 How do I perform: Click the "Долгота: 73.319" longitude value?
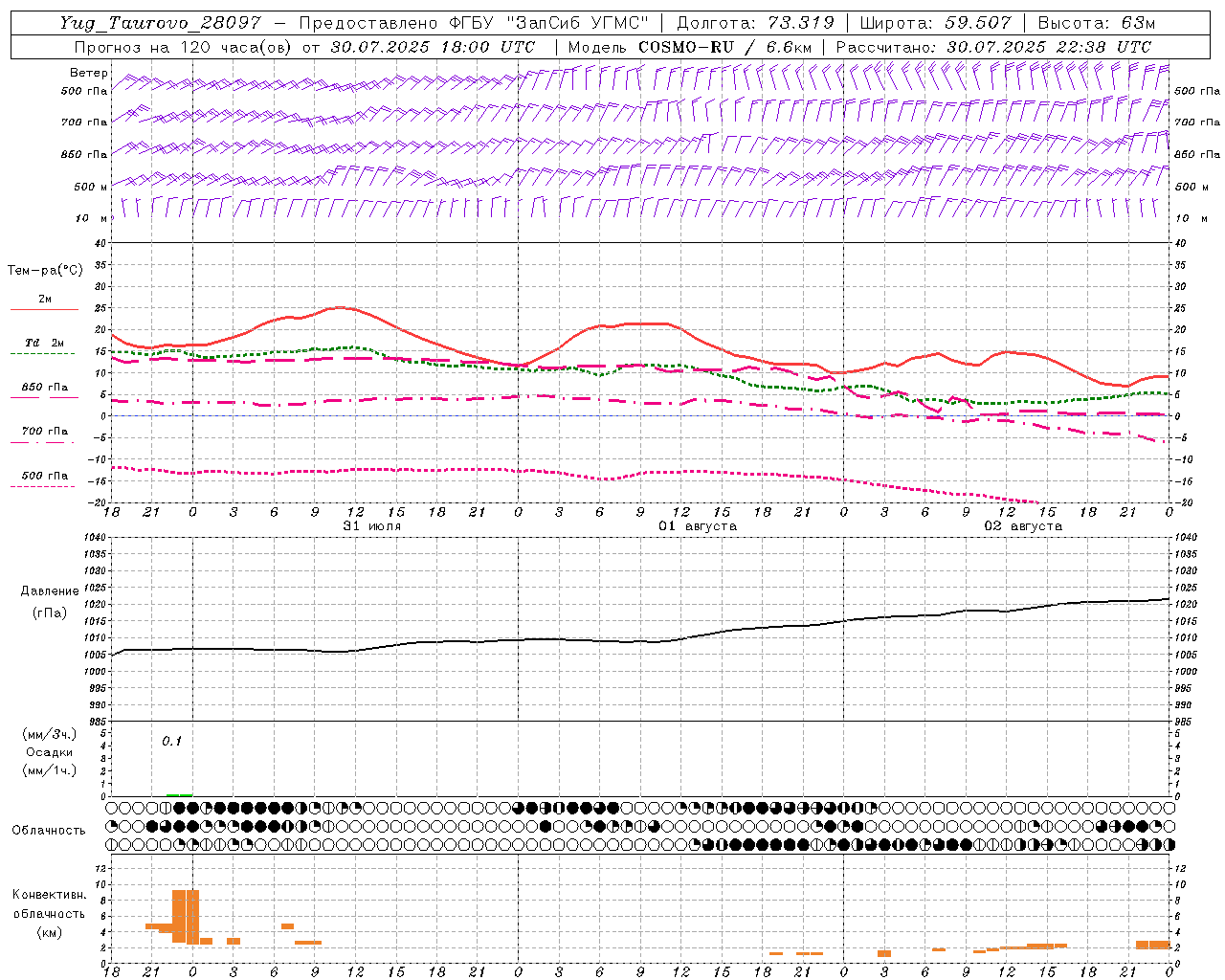[755, 23]
